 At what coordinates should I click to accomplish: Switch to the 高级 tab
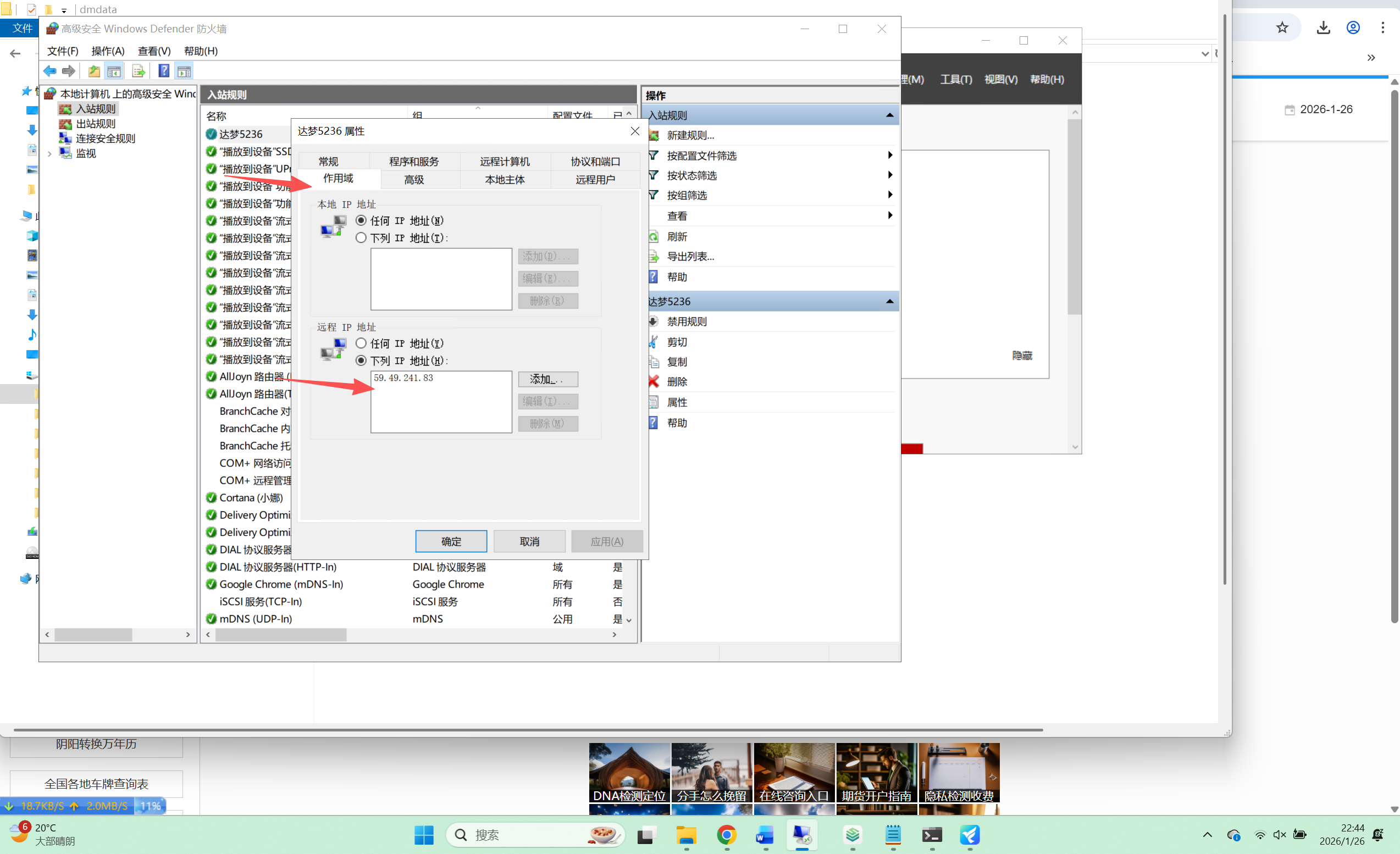tap(414, 180)
